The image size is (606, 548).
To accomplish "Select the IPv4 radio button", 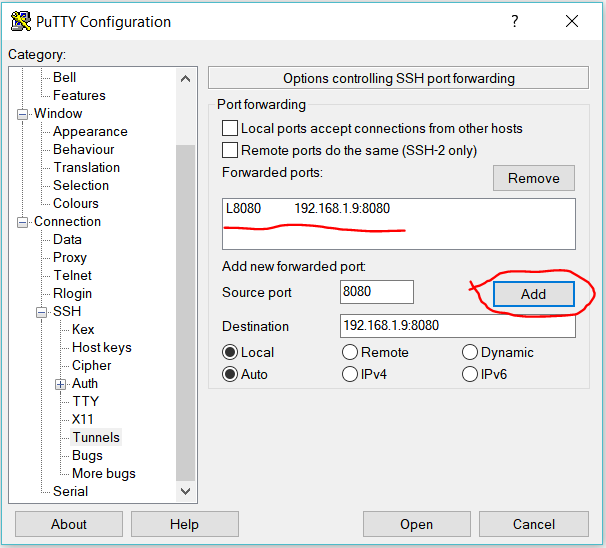I will pos(350,374).
